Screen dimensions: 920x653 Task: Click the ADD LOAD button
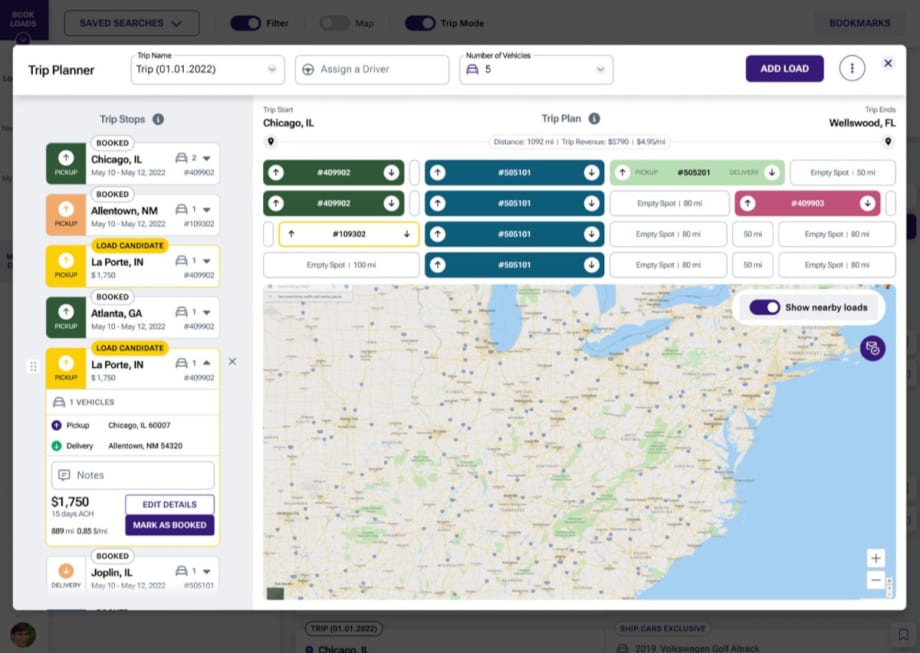(785, 67)
